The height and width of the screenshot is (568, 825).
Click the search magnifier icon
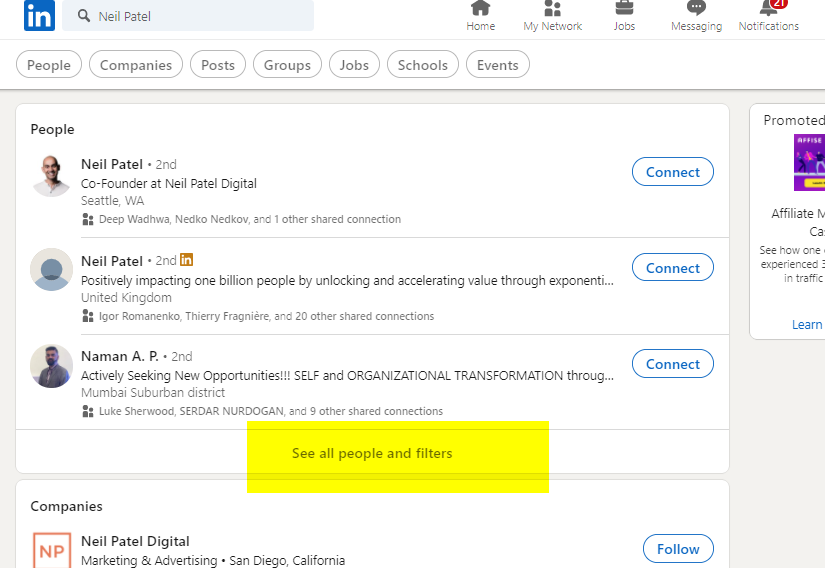pyautogui.click(x=84, y=16)
